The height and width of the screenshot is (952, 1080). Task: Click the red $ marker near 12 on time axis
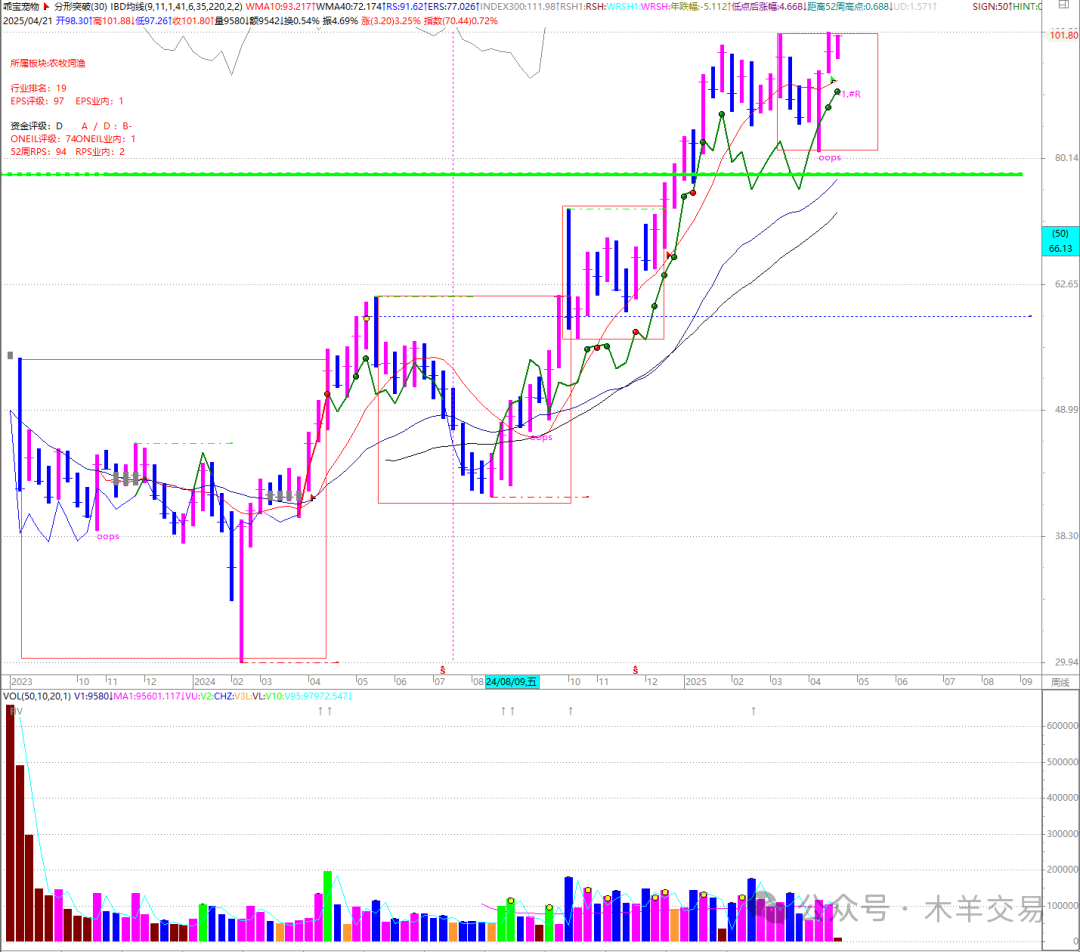(635, 670)
